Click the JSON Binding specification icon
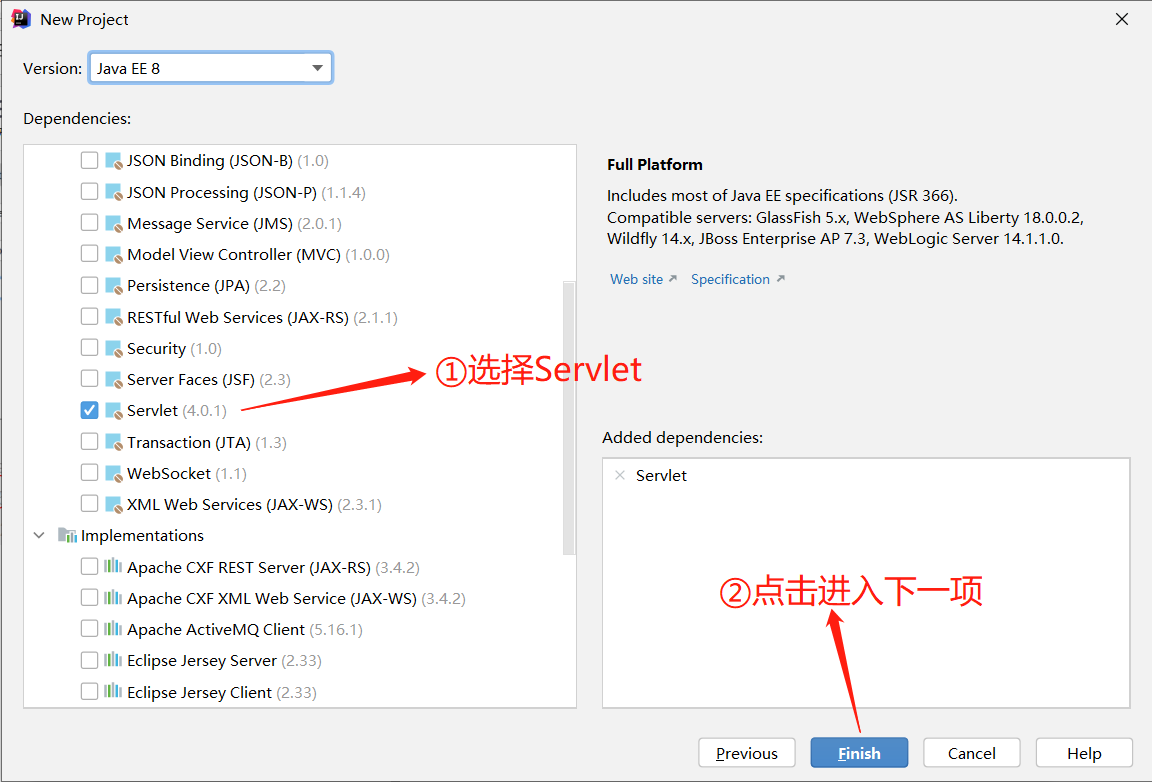This screenshot has width=1152, height=782. pos(113,161)
